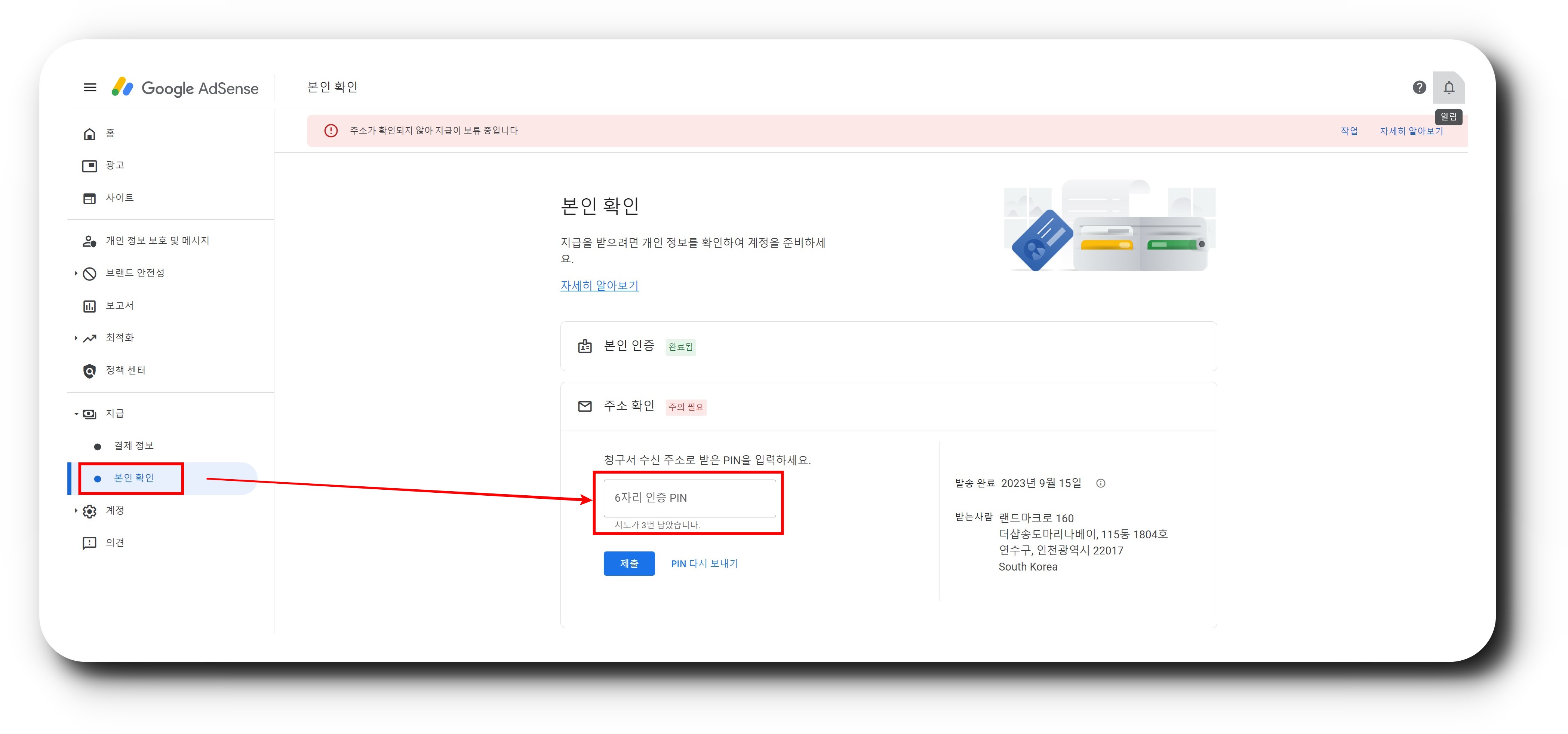Click the help question mark icon
1568x734 pixels.
[x=1419, y=88]
